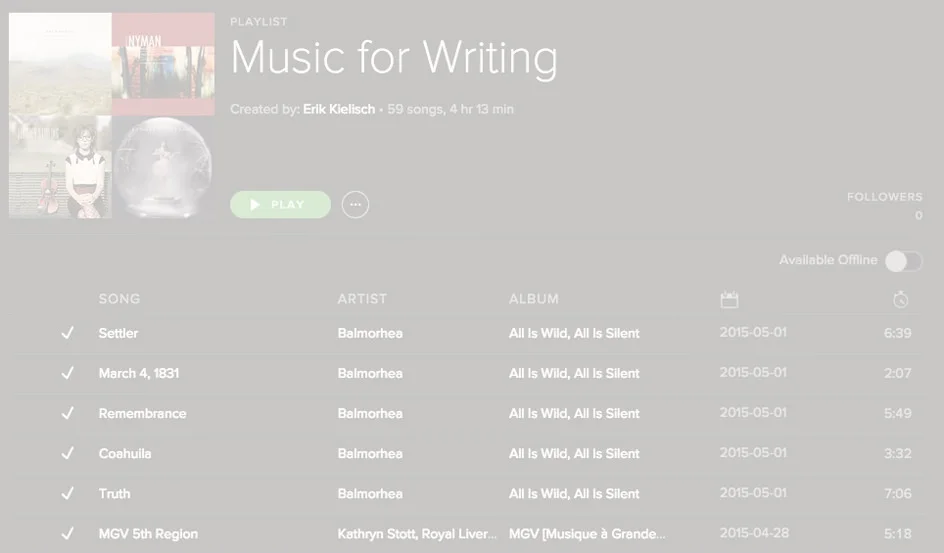Click the 59 songs, 4 hr 13 min text

450,110
